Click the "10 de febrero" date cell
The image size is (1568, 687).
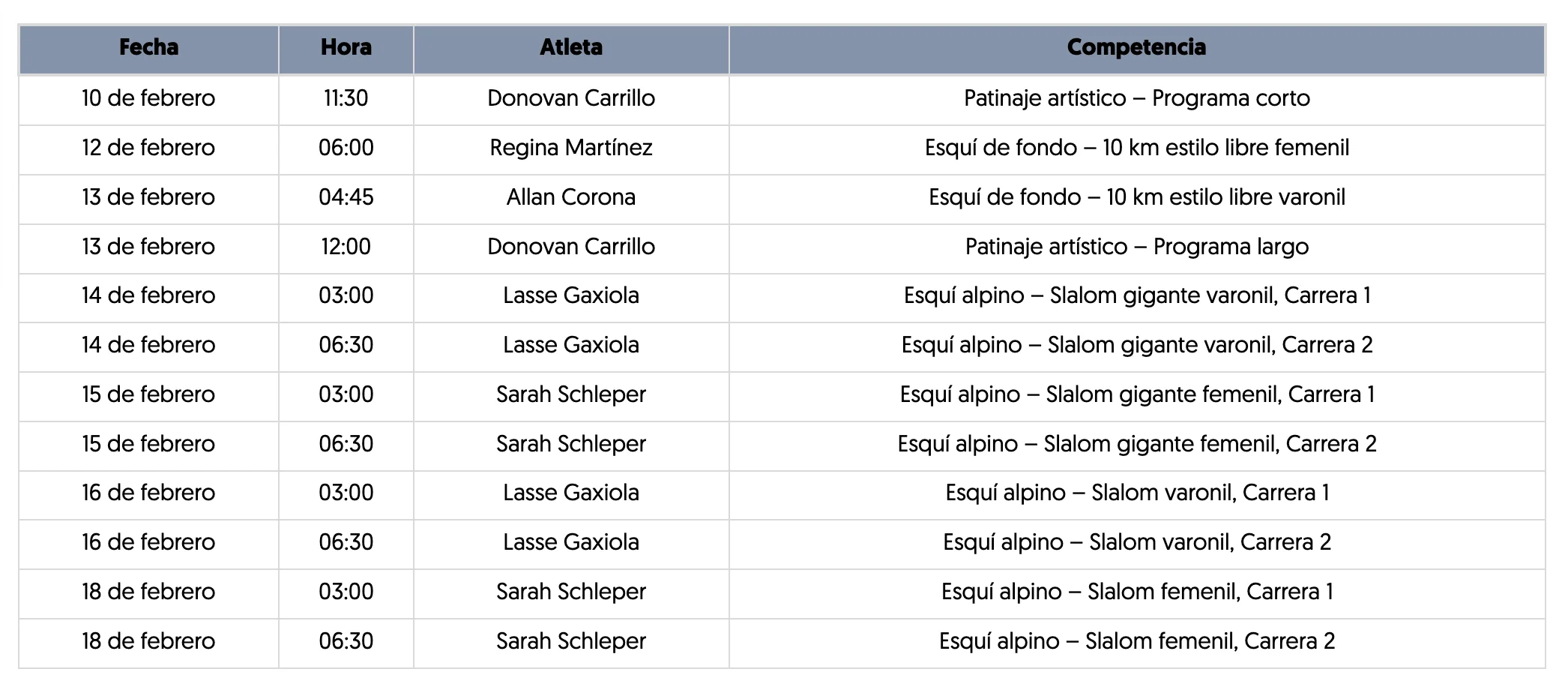[148, 98]
